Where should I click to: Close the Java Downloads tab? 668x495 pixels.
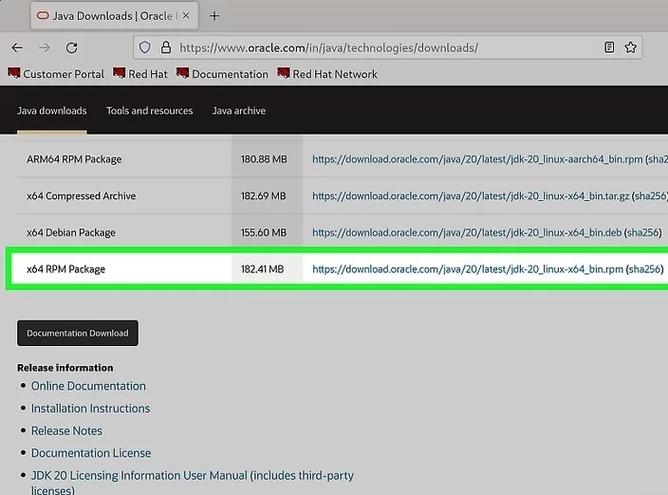186,16
